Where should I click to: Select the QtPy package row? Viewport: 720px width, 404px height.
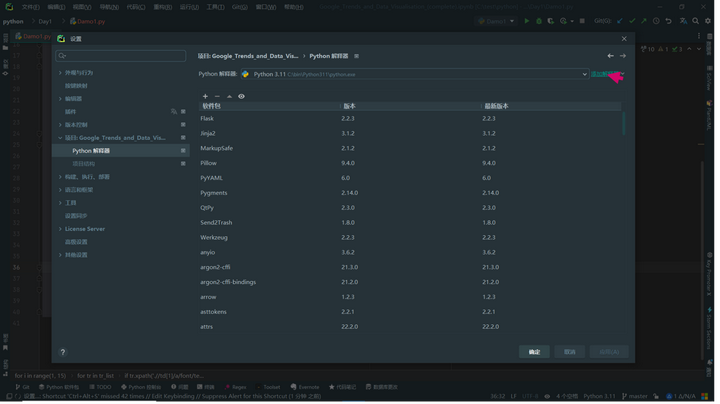410,208
